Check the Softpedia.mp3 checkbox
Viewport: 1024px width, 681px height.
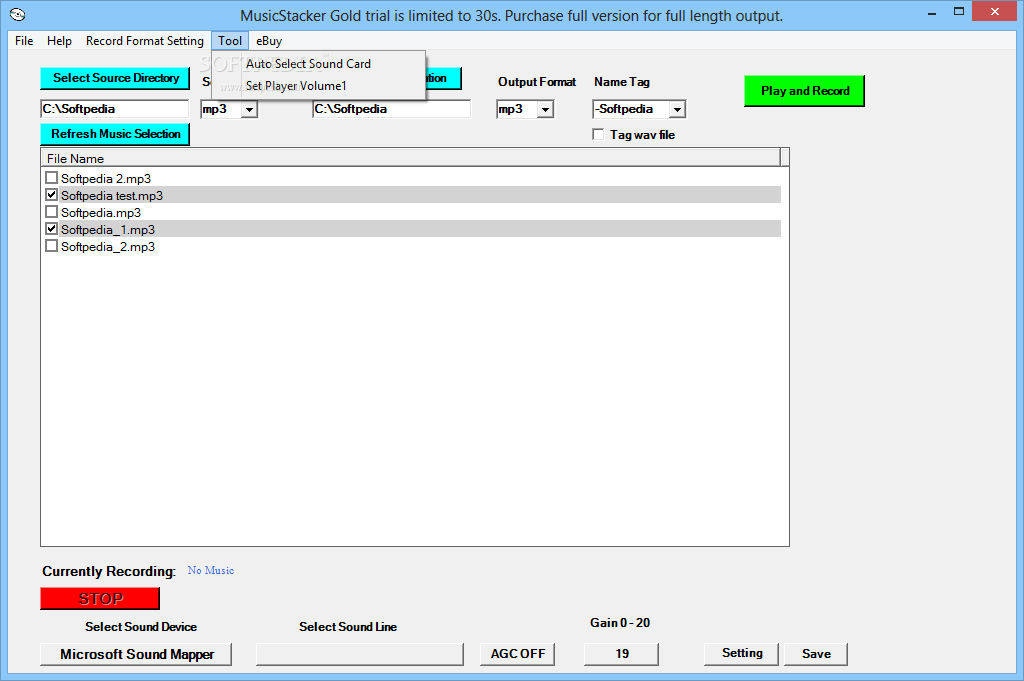coord(52,212)
